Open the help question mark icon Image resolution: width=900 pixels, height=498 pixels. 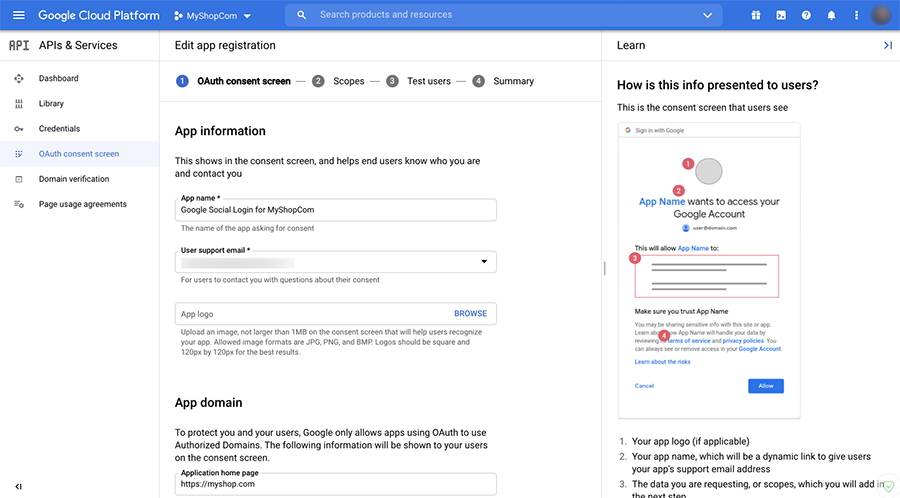coord(806,15)
